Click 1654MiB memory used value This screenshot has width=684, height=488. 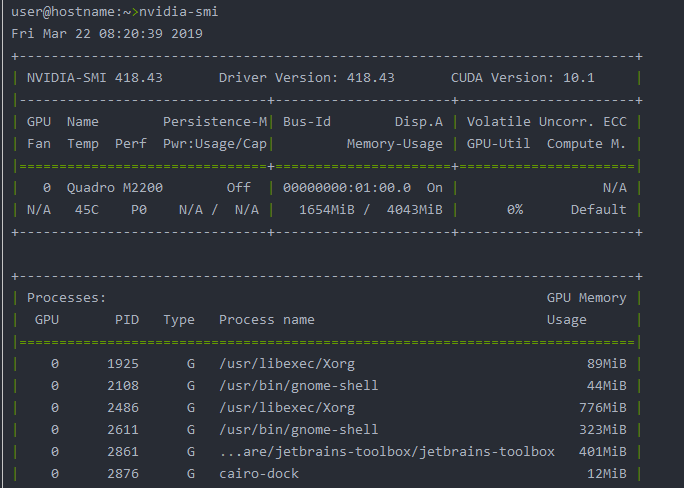[x=327, y=210]
